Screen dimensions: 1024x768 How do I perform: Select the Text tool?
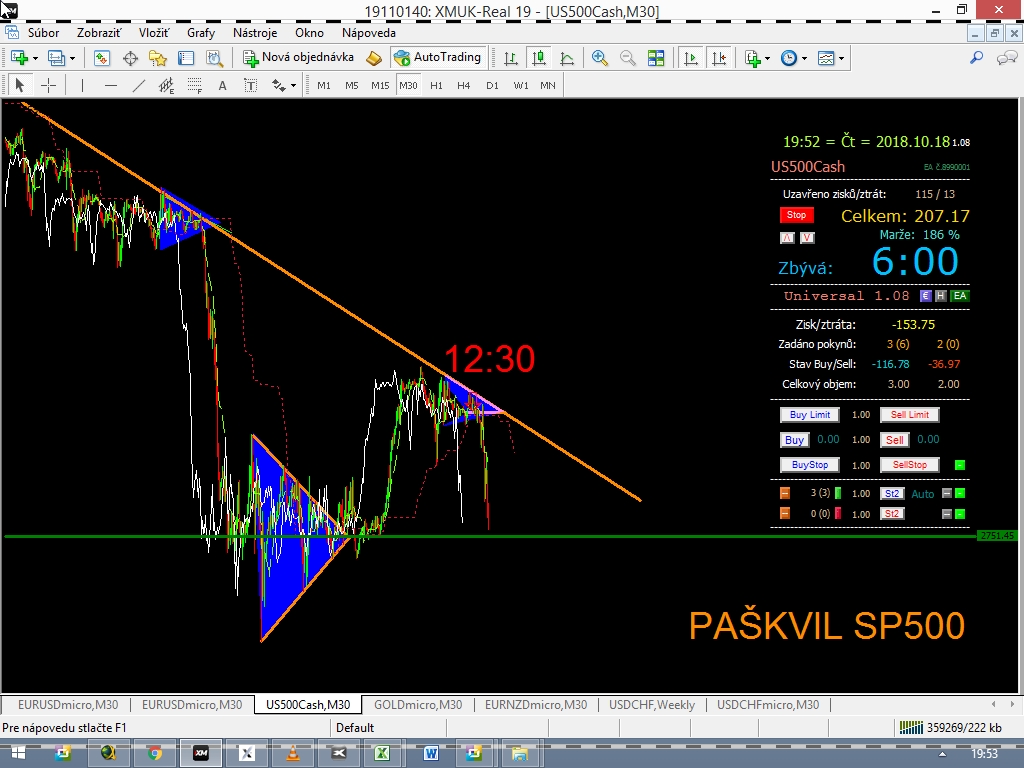[x=223, y=86]
